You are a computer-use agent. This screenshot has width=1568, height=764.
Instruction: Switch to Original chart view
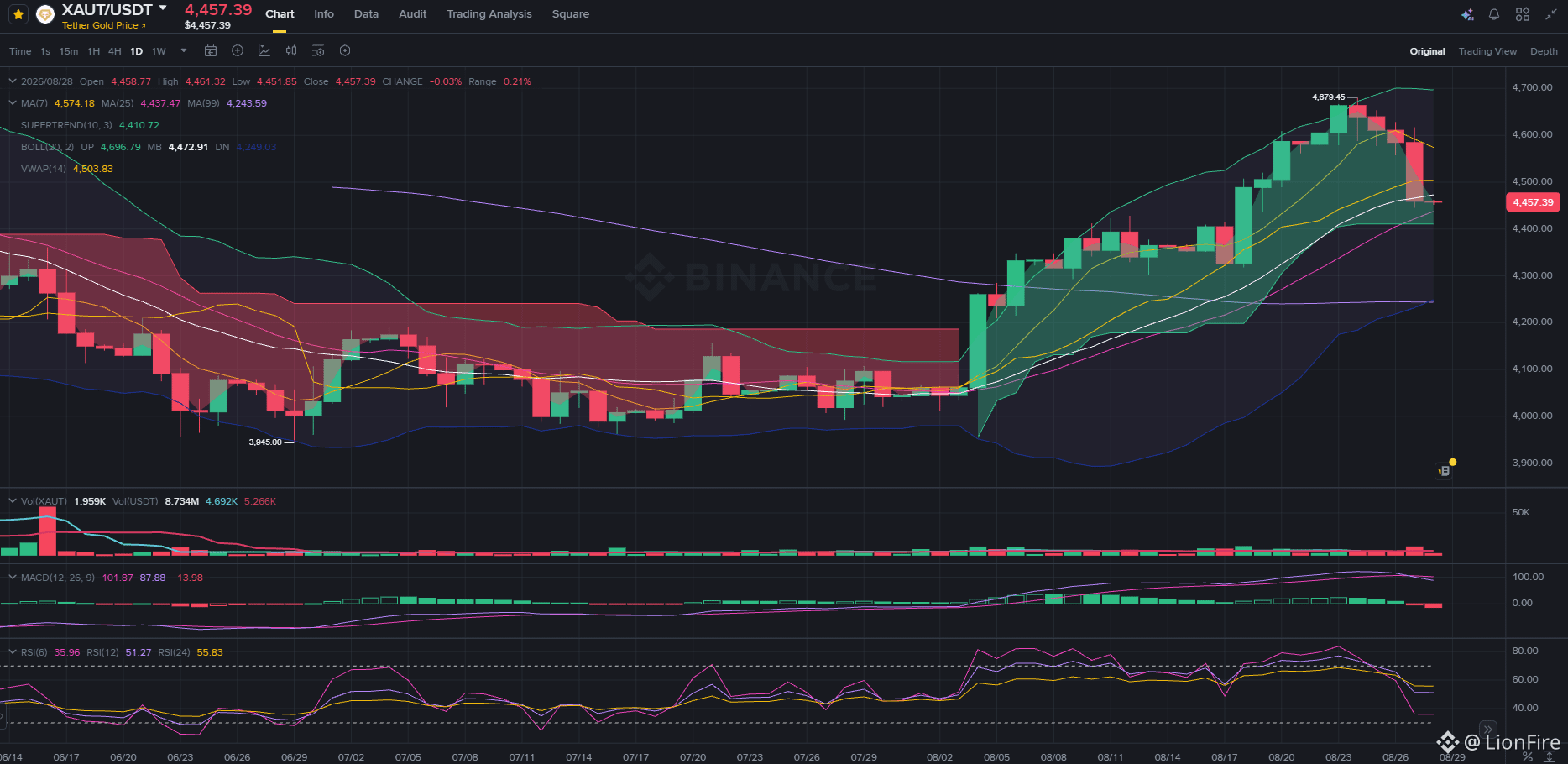click(x=1428, y=51)
